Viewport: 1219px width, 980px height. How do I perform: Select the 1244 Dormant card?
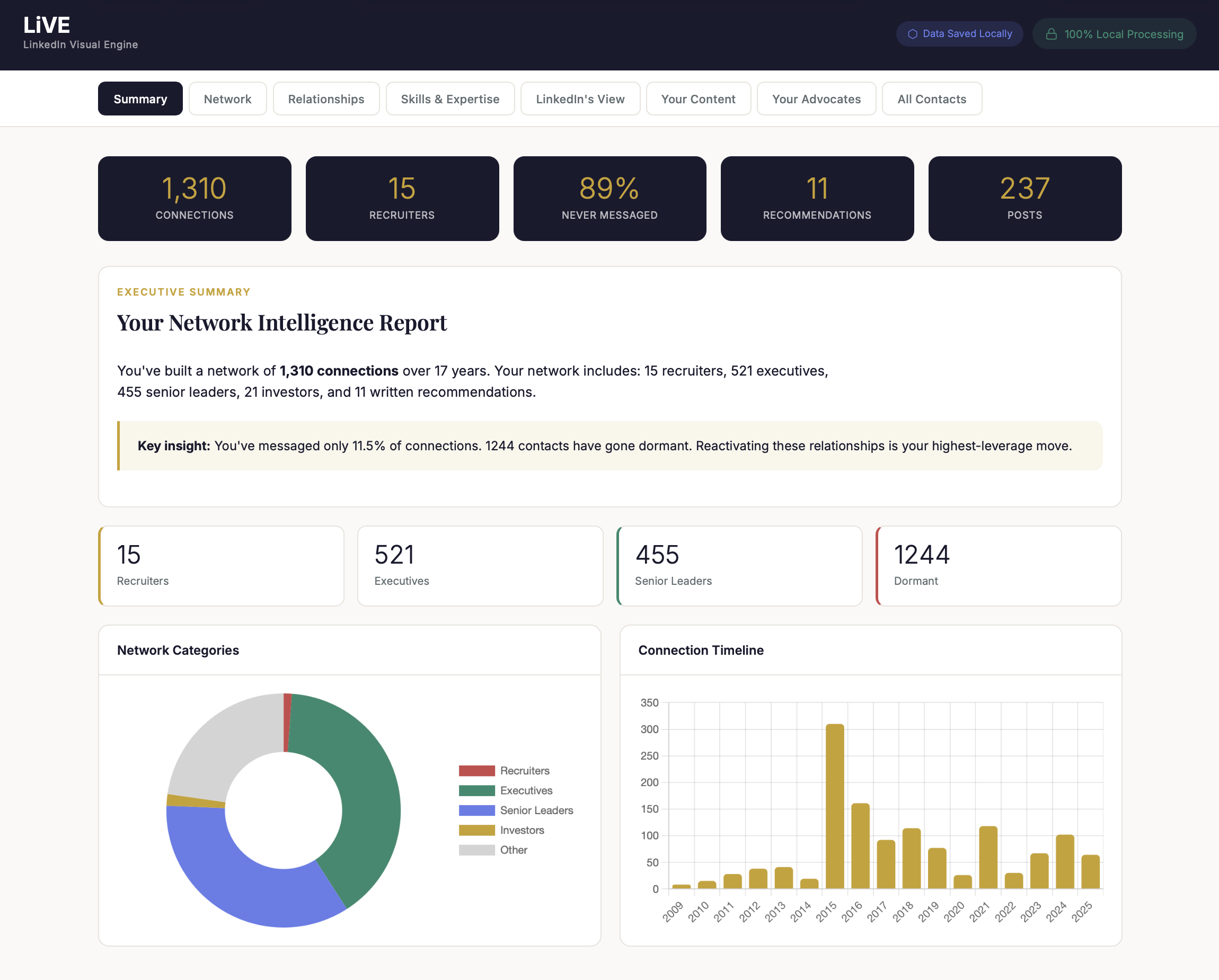tap(998, 566)
